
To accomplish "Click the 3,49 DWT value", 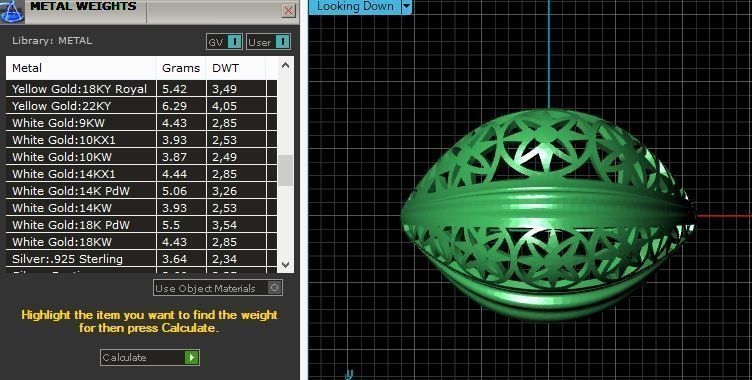I will click(224, 89).
